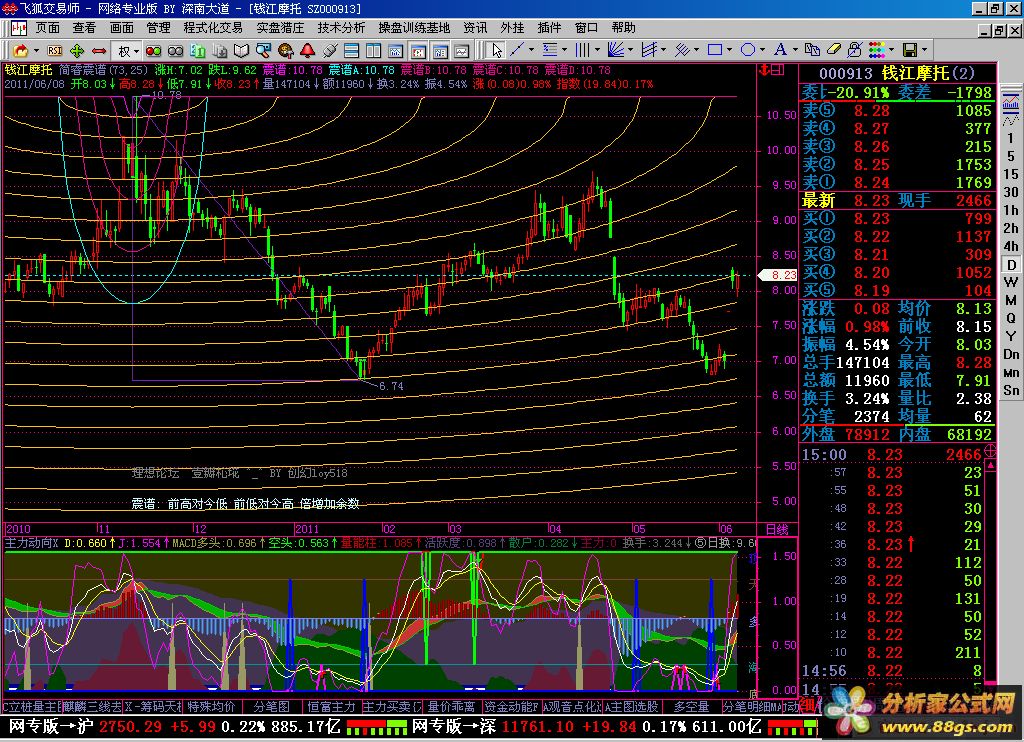Click the gray double-circle icon

[x=175, y=50]
